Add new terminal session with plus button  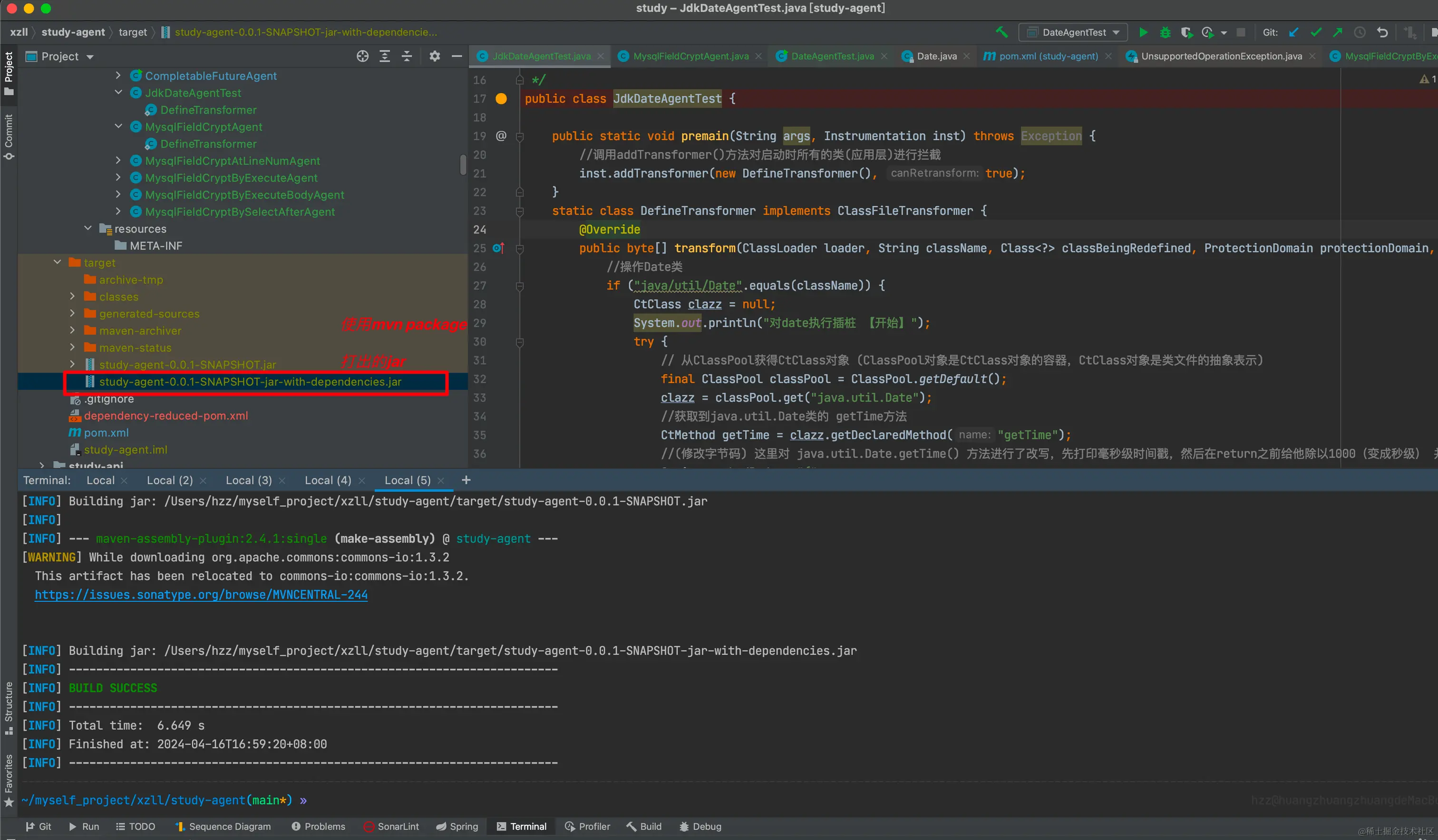tap(466, 480)
